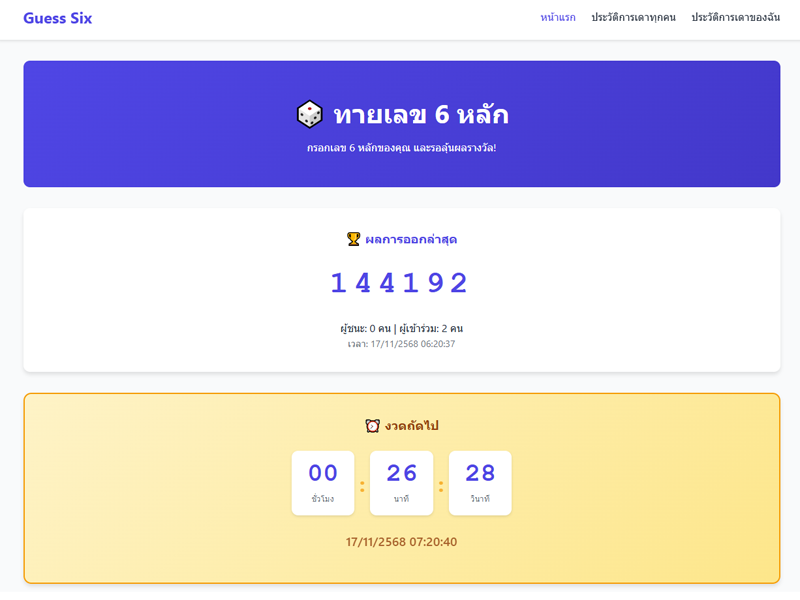The image size is (800, 600).
Task: Click the banner subtitle about entering 6 digits
Action: (x=401, y=148)
